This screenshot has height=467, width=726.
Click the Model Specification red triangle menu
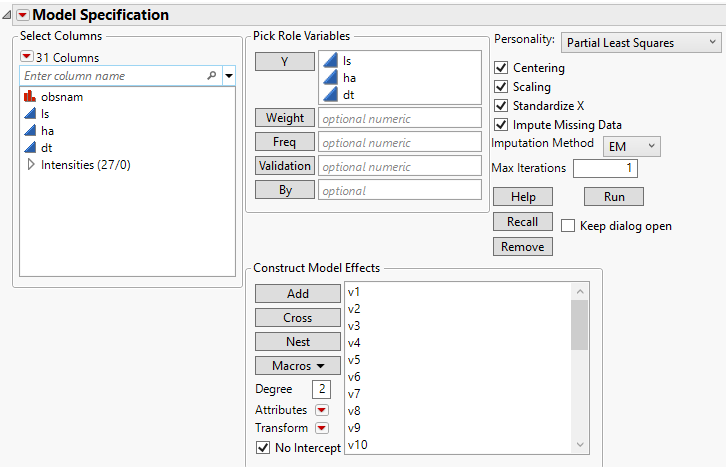coord(23,15)
